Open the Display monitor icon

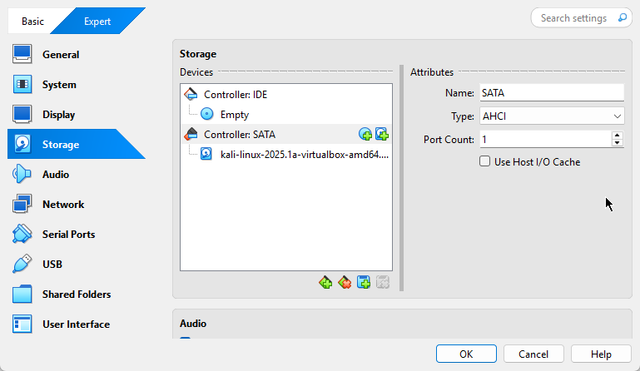(x=22, y=114)
